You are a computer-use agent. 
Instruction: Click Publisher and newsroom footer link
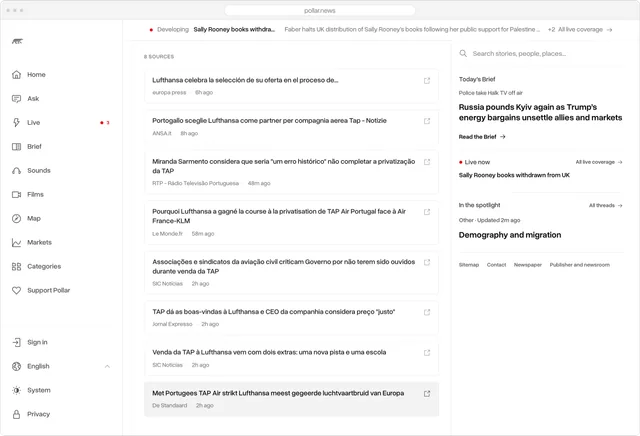pos(580,265)
